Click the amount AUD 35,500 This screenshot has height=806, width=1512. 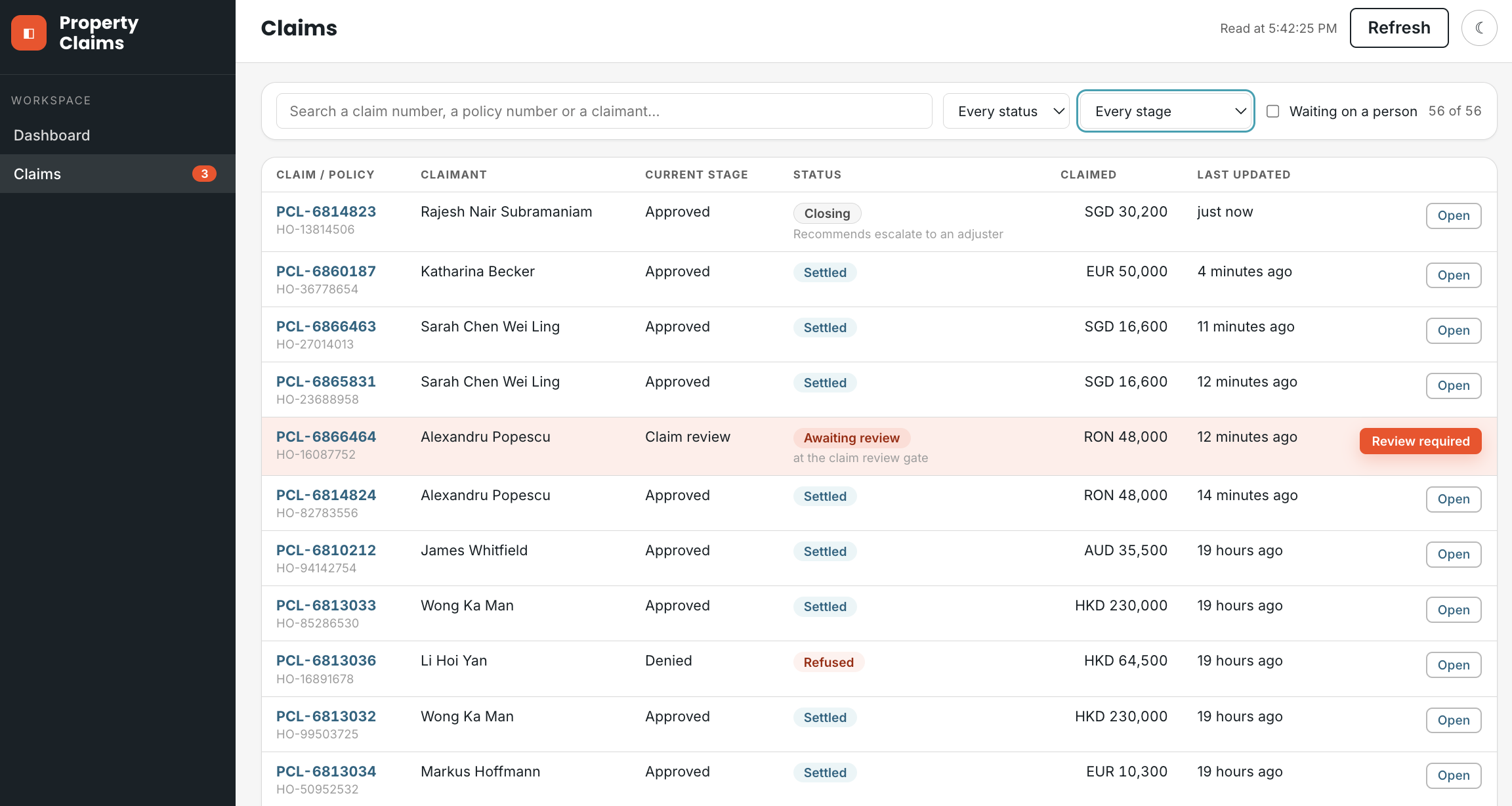click(1125, 550)
